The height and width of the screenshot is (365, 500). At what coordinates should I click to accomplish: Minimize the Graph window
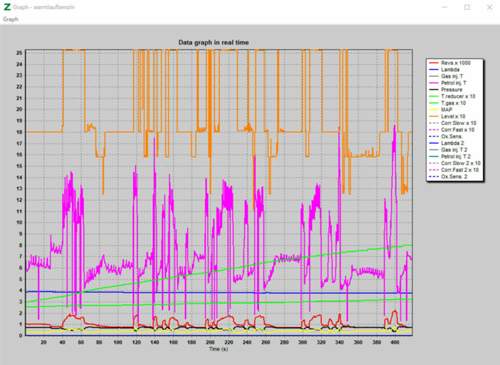(445, 7)
